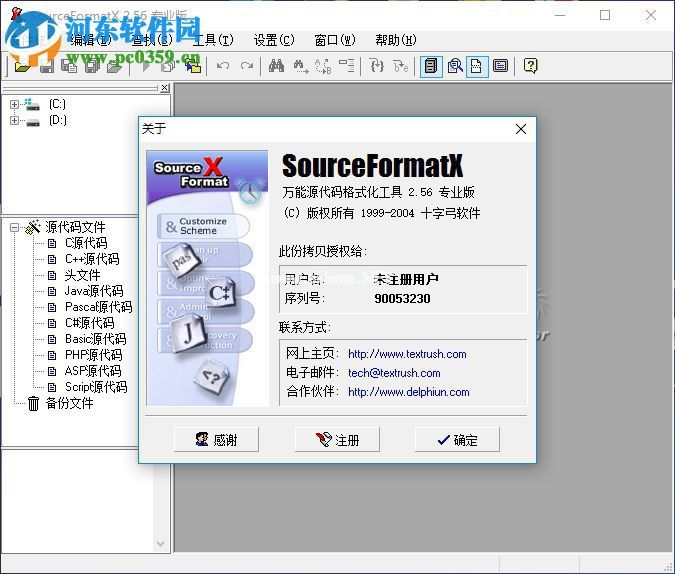The height and width of the screenshot is (574, 675).
Task: Select C++源代码 in the tree
Action: [92, 259]
